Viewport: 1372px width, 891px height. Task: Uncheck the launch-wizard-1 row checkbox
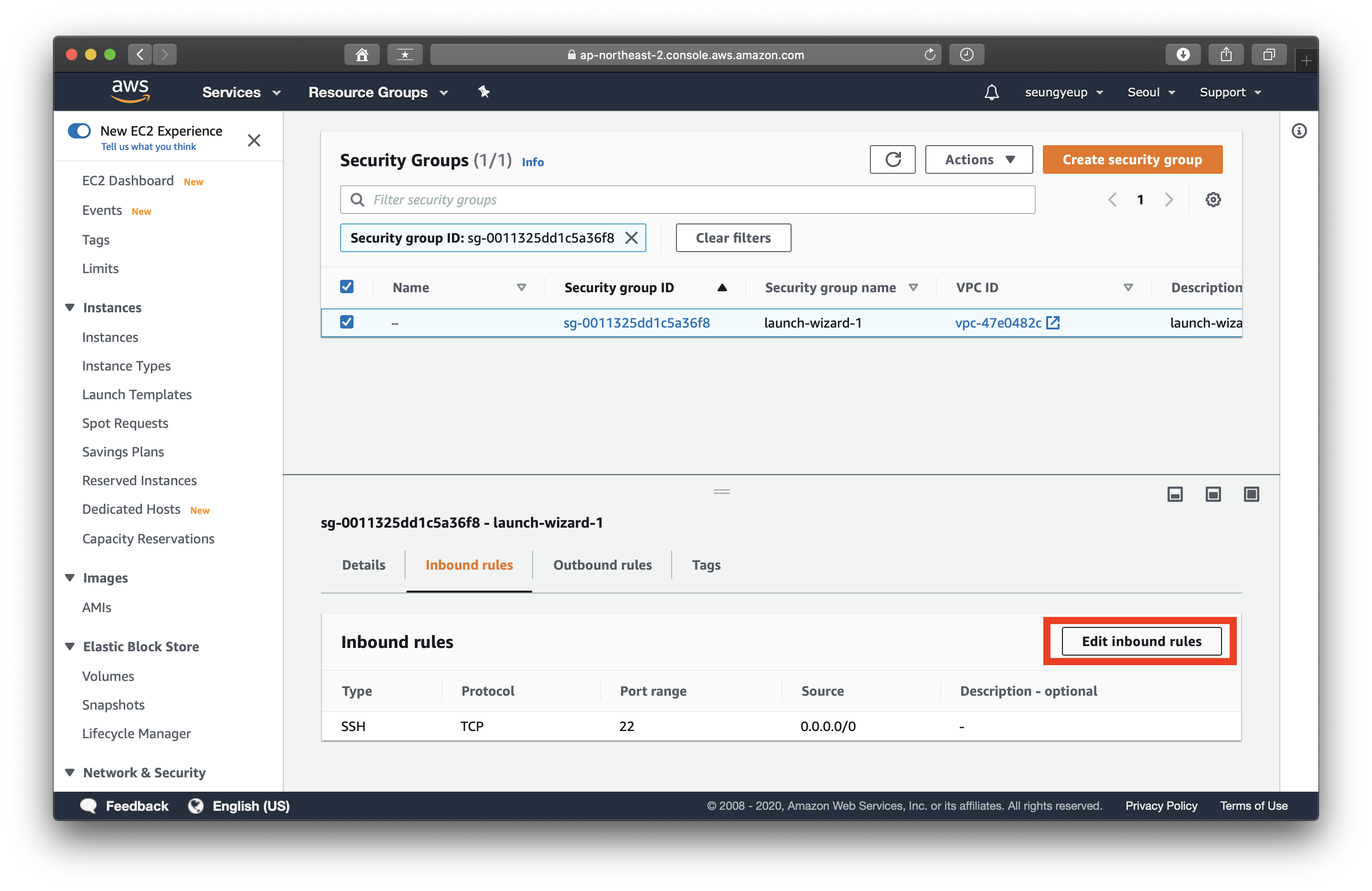(x=346, y=322)
